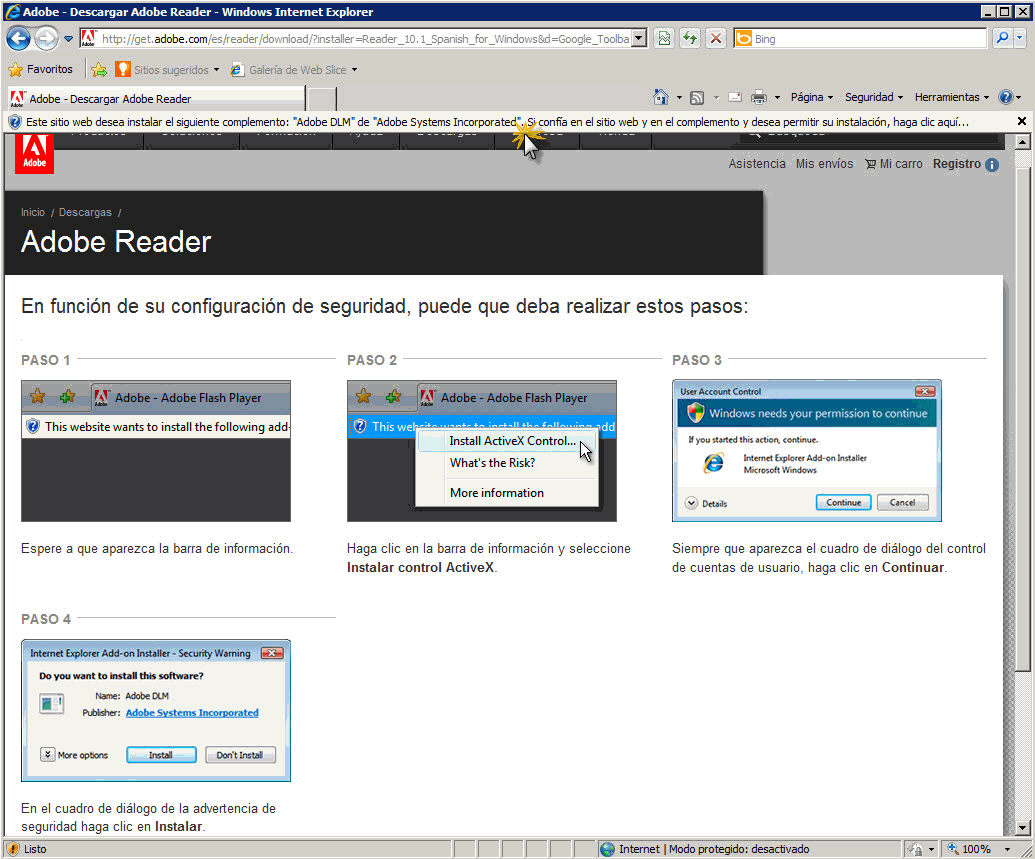Expand the Print options dropdown arrow

click(777, 98)
